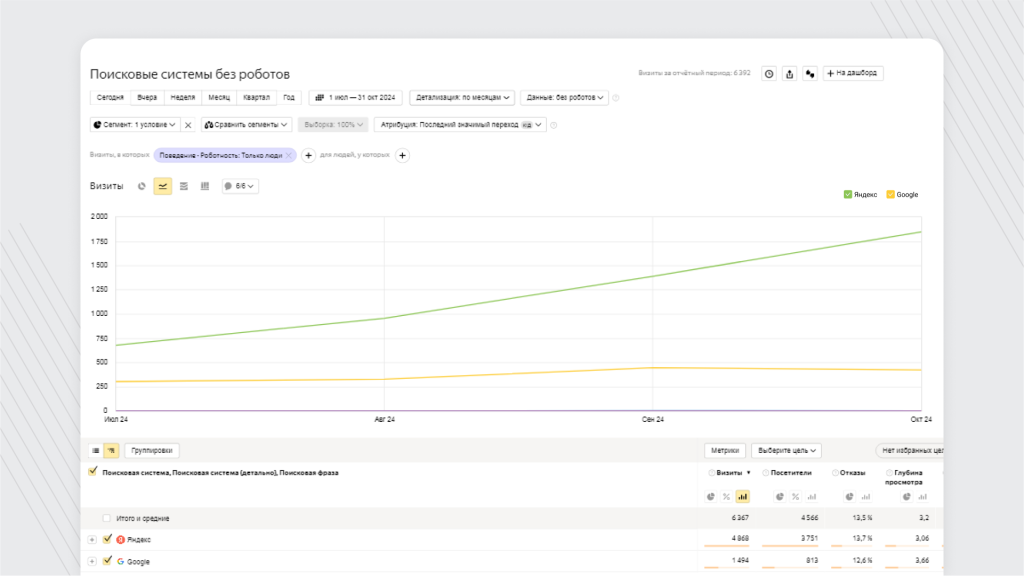Click help icon next to Атрибуция dropdown
1024x576 pixels.
554,125
